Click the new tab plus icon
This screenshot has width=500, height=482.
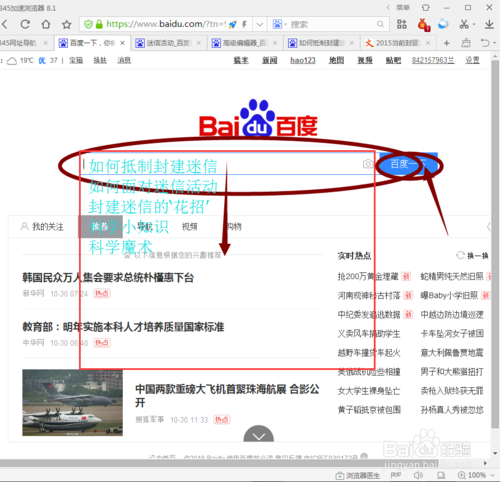(x=447, y=43)
